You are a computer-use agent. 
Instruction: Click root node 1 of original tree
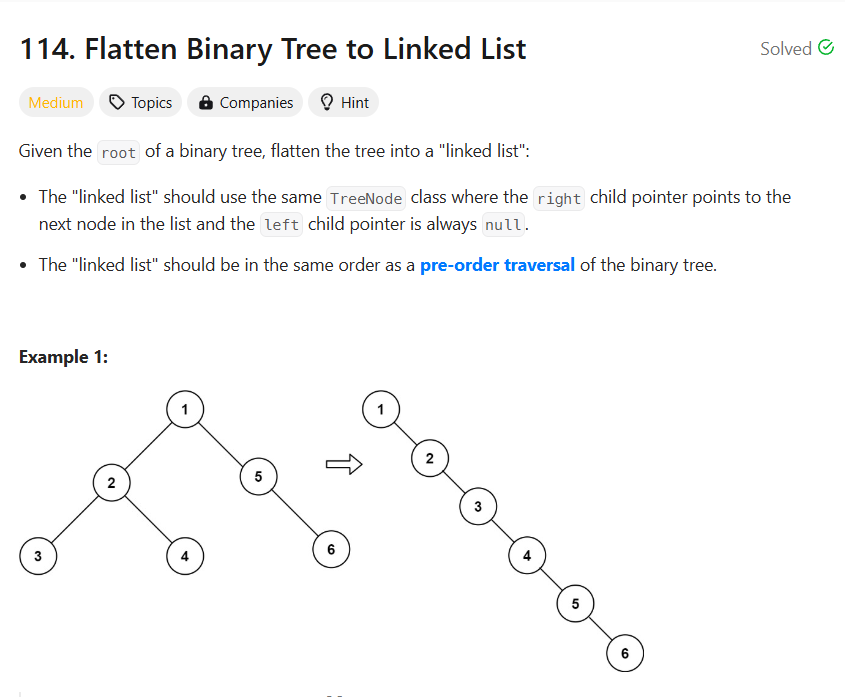pyautogui.click(x=185, y=410)
